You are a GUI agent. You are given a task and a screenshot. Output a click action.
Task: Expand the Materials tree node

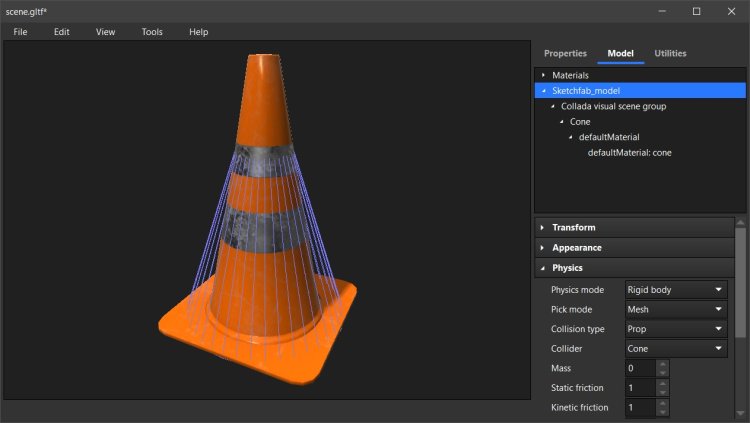pos(544,75)
